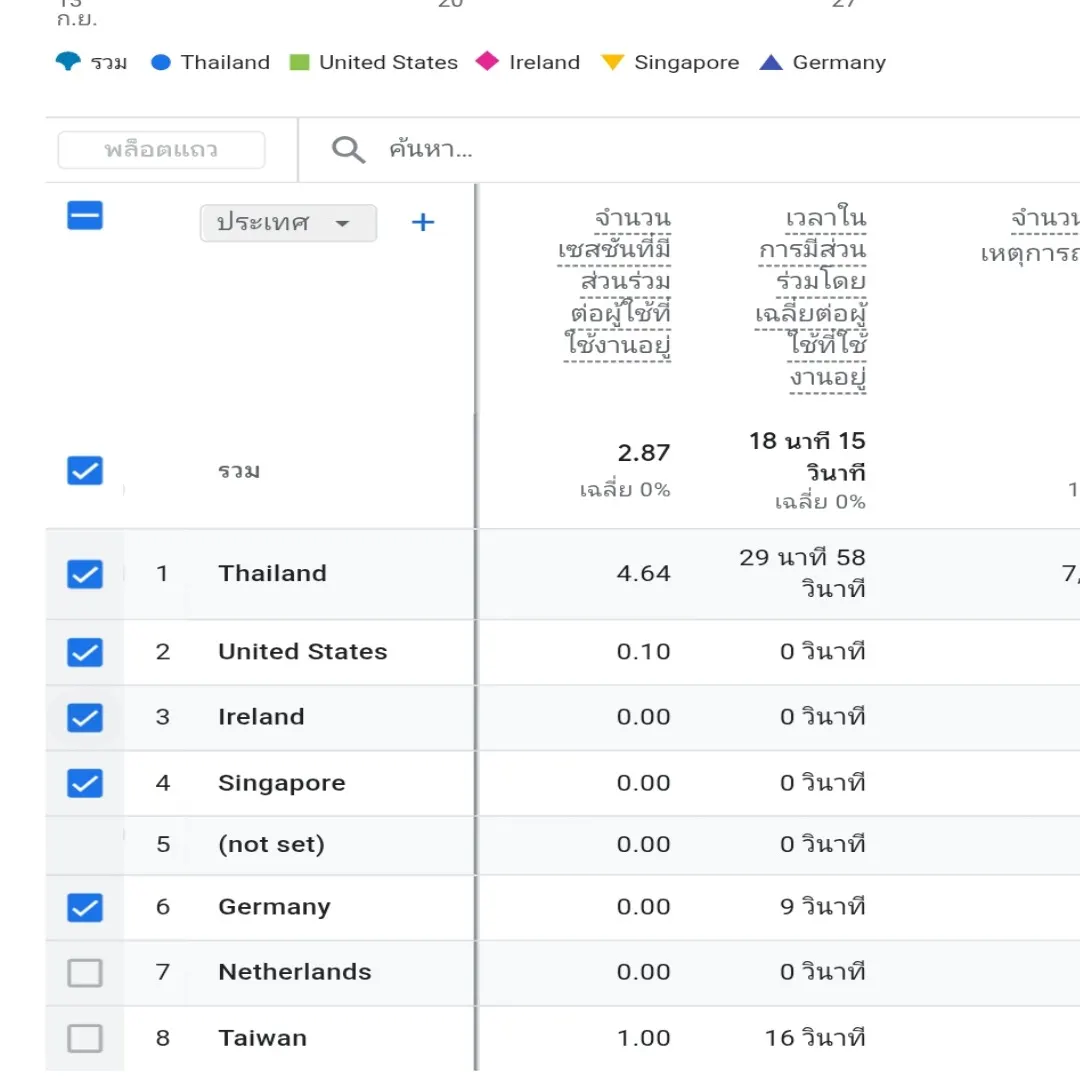Uncheck the United States row checkbox

85,652
